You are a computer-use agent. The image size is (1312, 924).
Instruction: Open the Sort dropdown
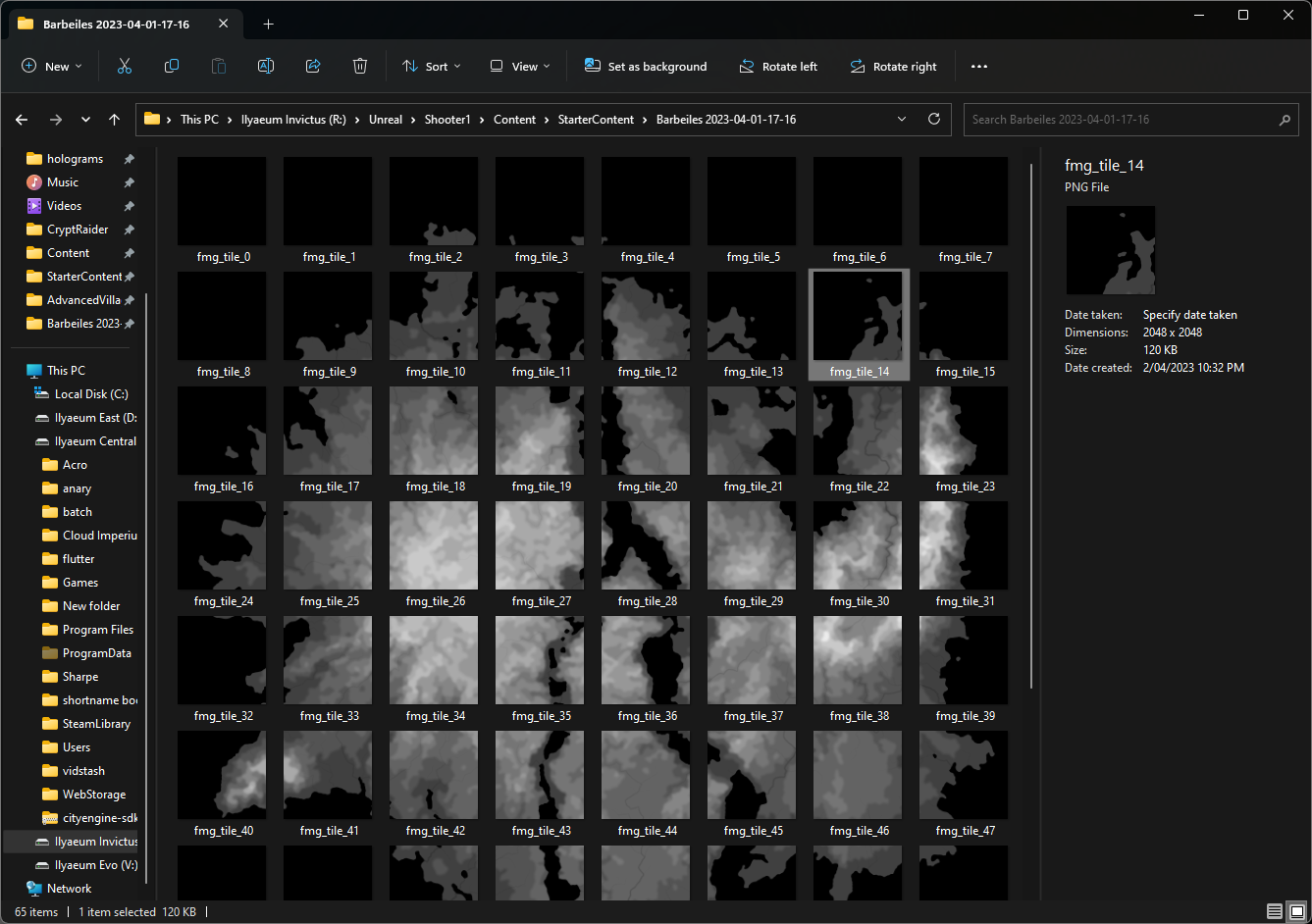(x=432, y=66)
